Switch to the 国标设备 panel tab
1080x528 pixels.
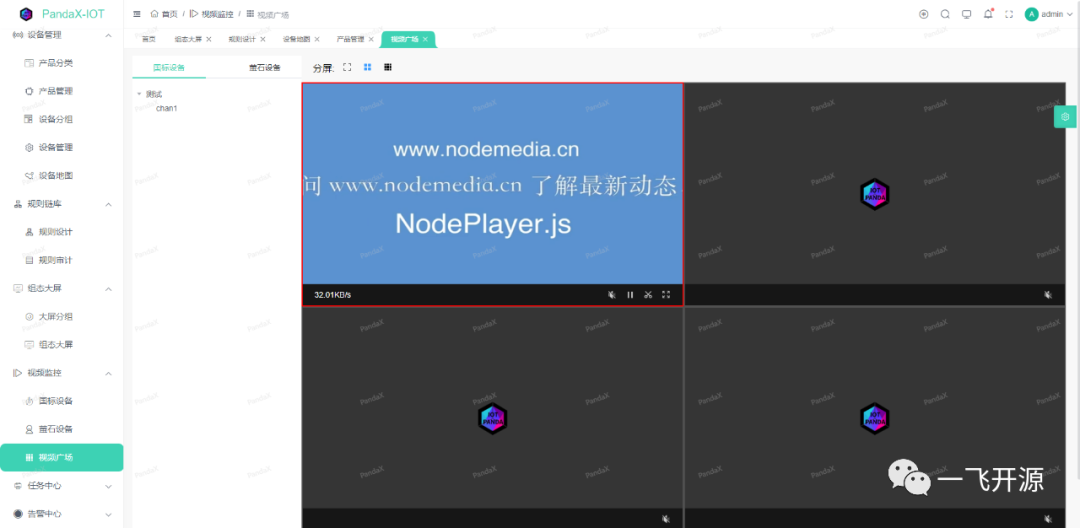pyautogui.click(x=169, y=67)
